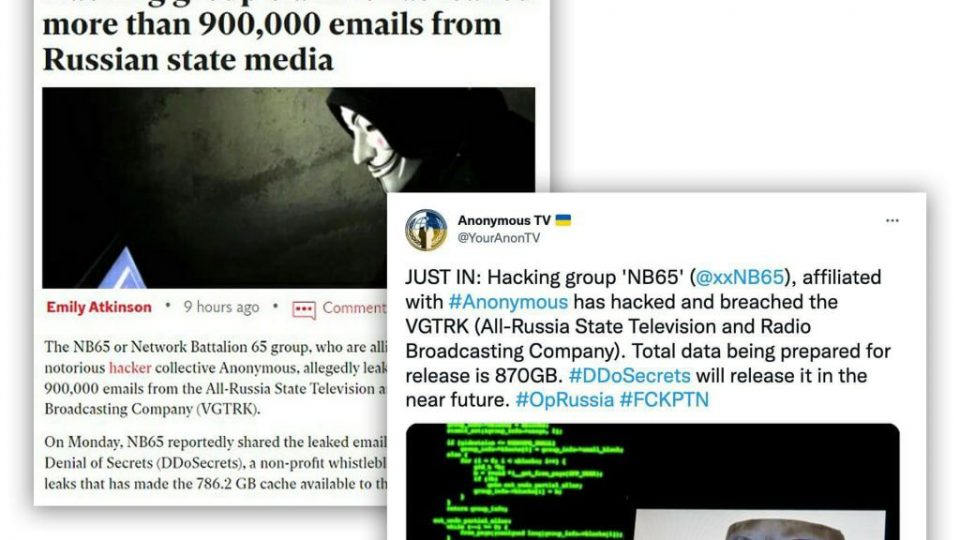This screenshot has height=540, width=960.
Task: Click the @YourAnonTV handle
Action: [499, 238]
